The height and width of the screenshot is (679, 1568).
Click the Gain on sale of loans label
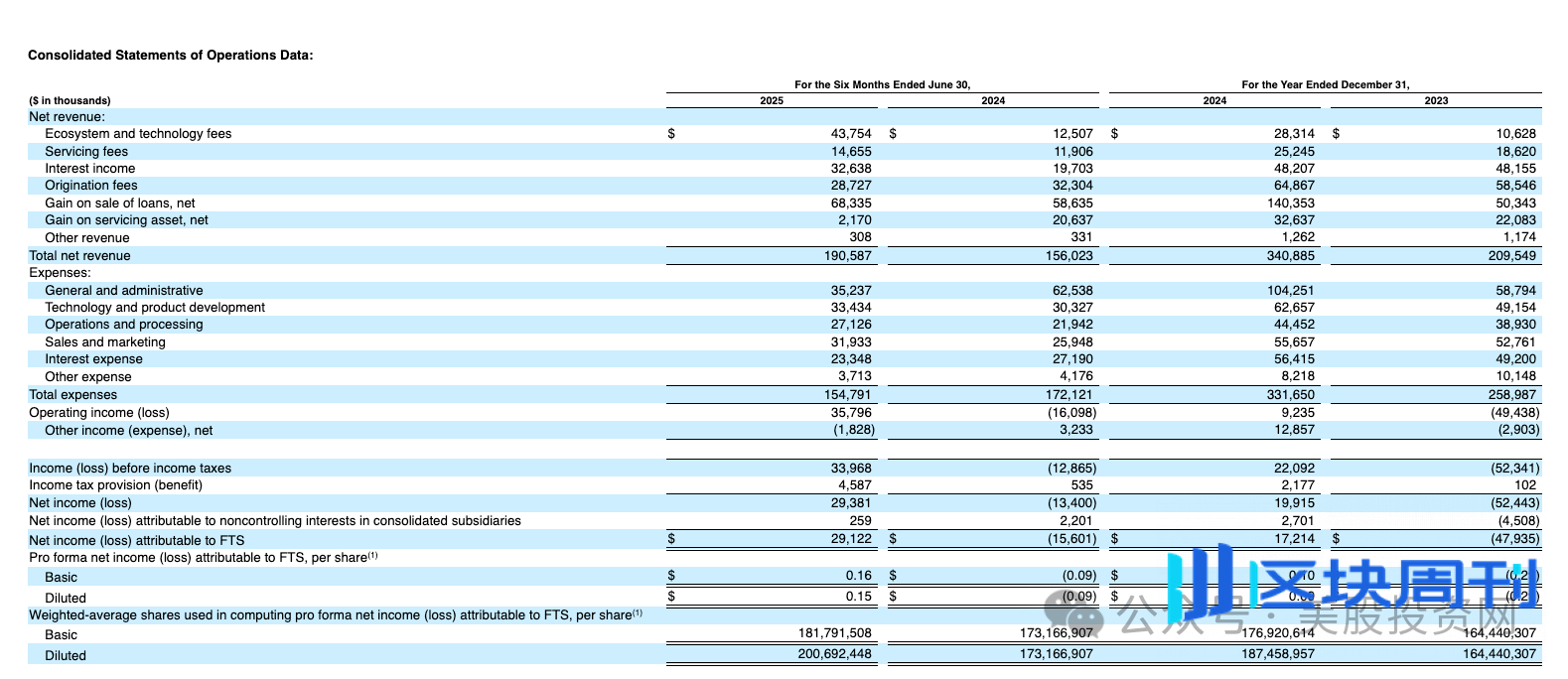pyautogui.click(x=120, y=204)
